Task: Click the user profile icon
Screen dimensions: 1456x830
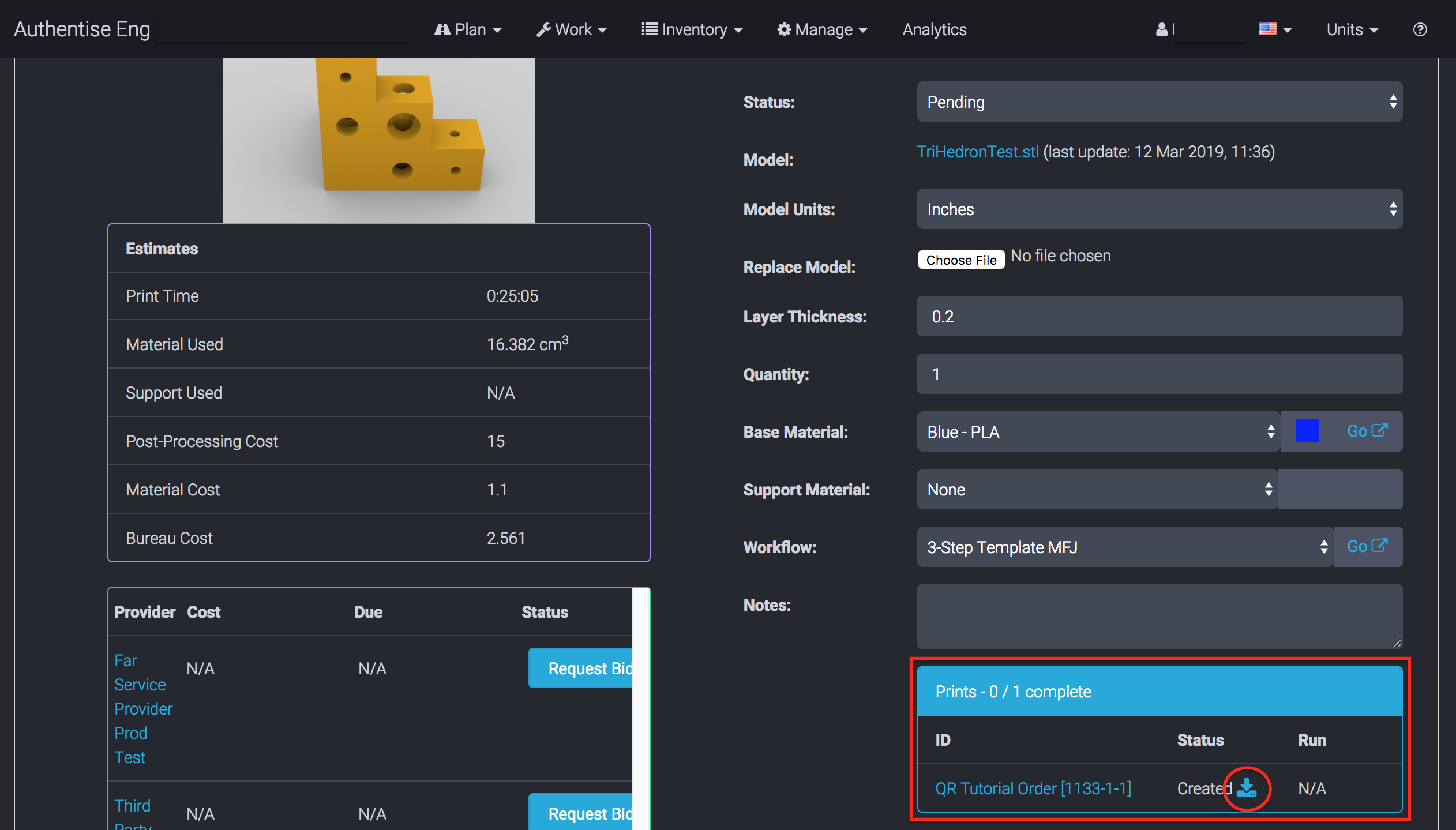Action: click(x=1162, y=29)
